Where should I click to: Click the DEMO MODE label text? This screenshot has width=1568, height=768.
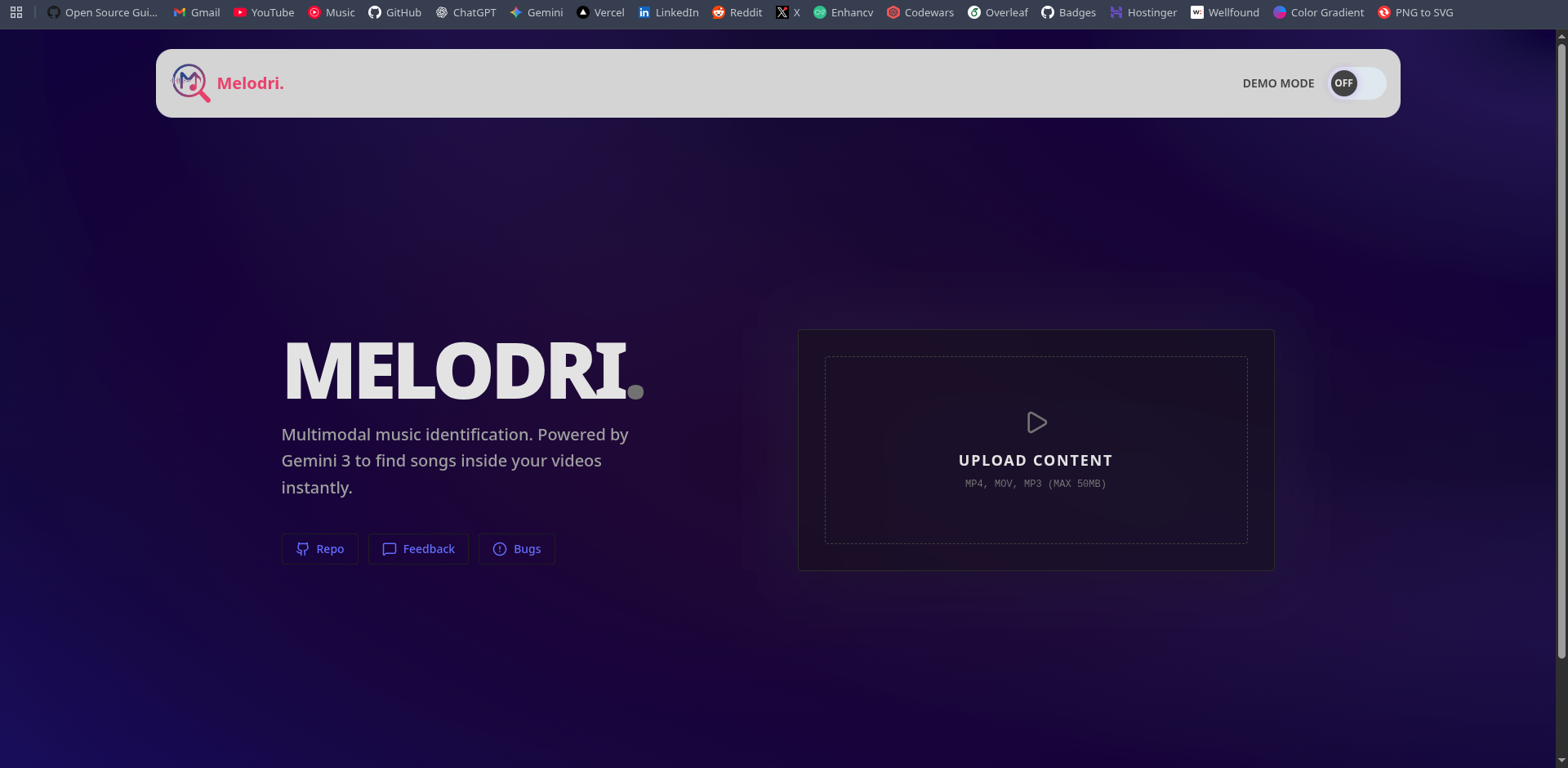click(x=1279, y=83)
